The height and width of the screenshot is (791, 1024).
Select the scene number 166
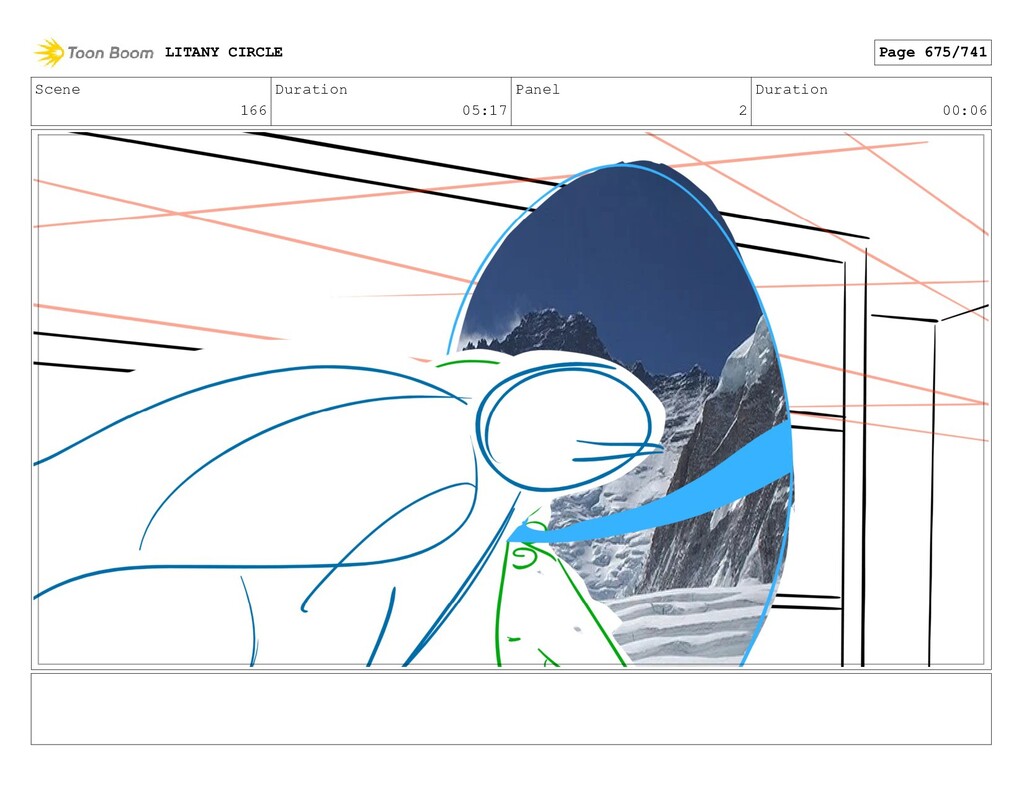point(253,110)
